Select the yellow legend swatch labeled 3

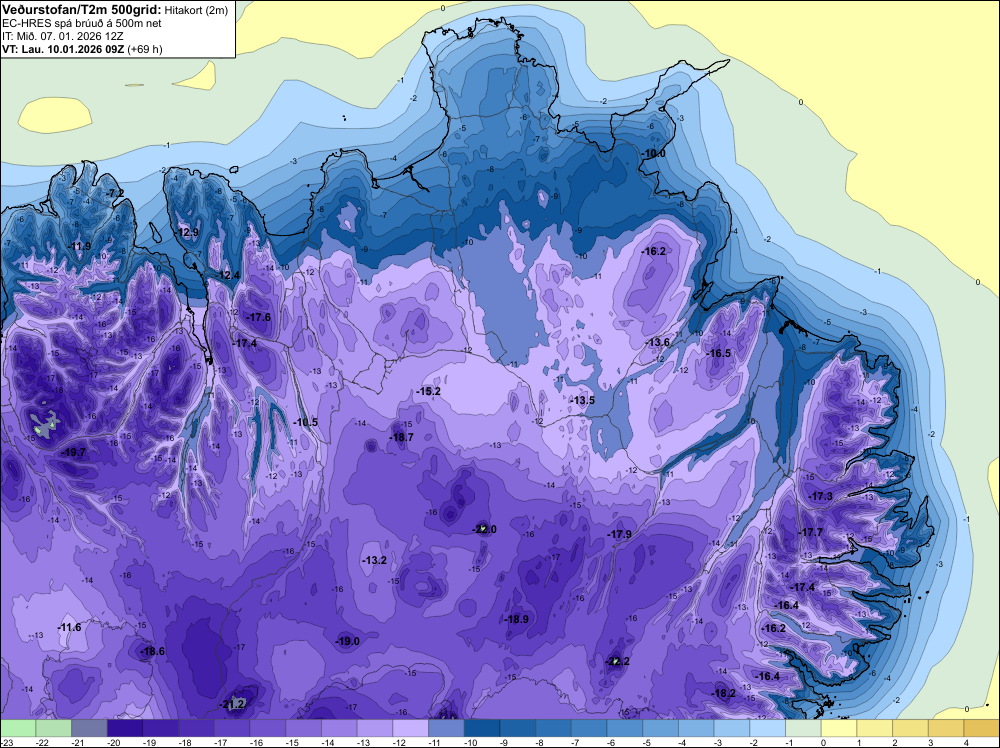[x=946, y=728]
